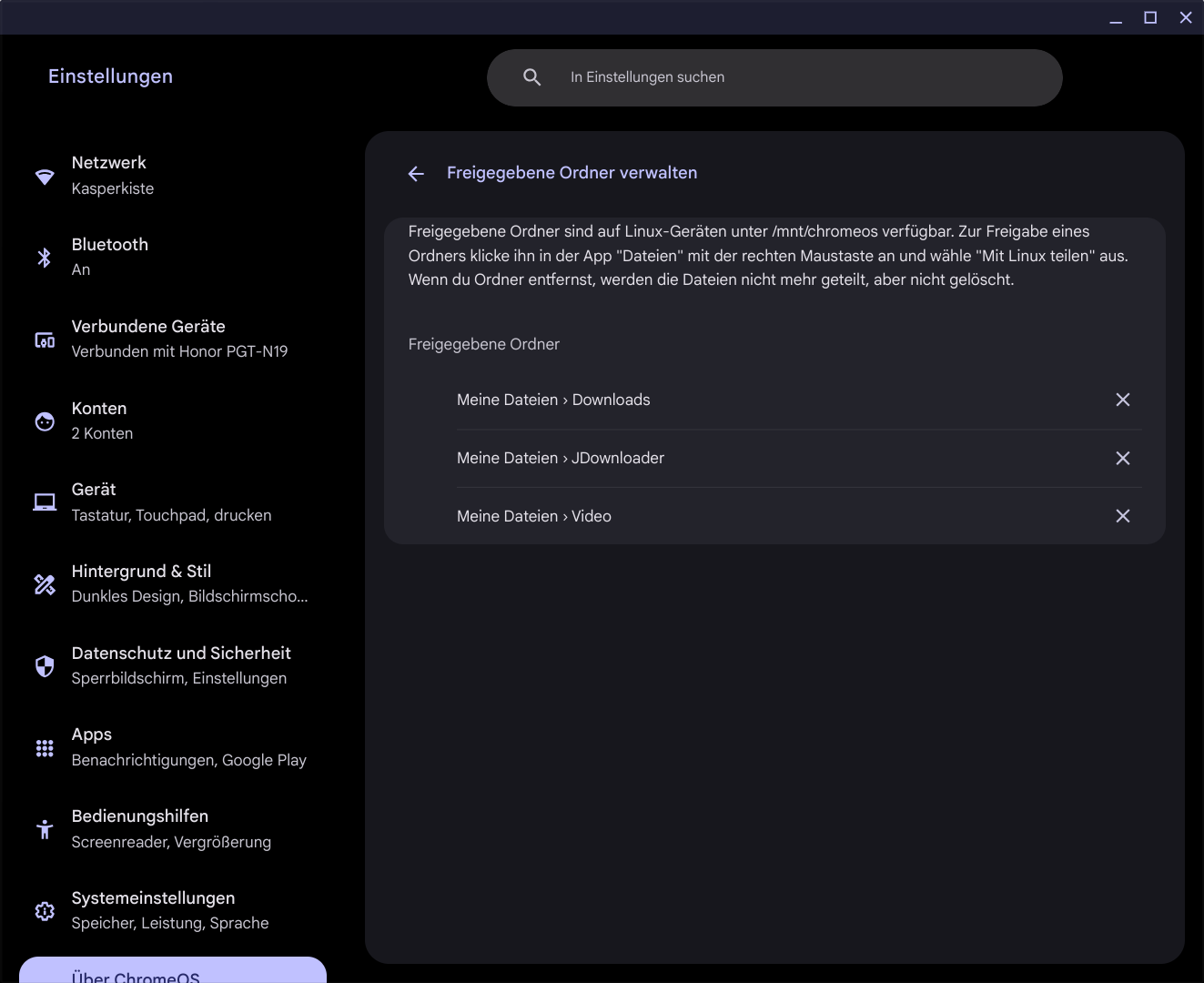The image size is (1204, 983).
Task: Click the Verbundene Geräte devices icon
Action: coord(45,339)
